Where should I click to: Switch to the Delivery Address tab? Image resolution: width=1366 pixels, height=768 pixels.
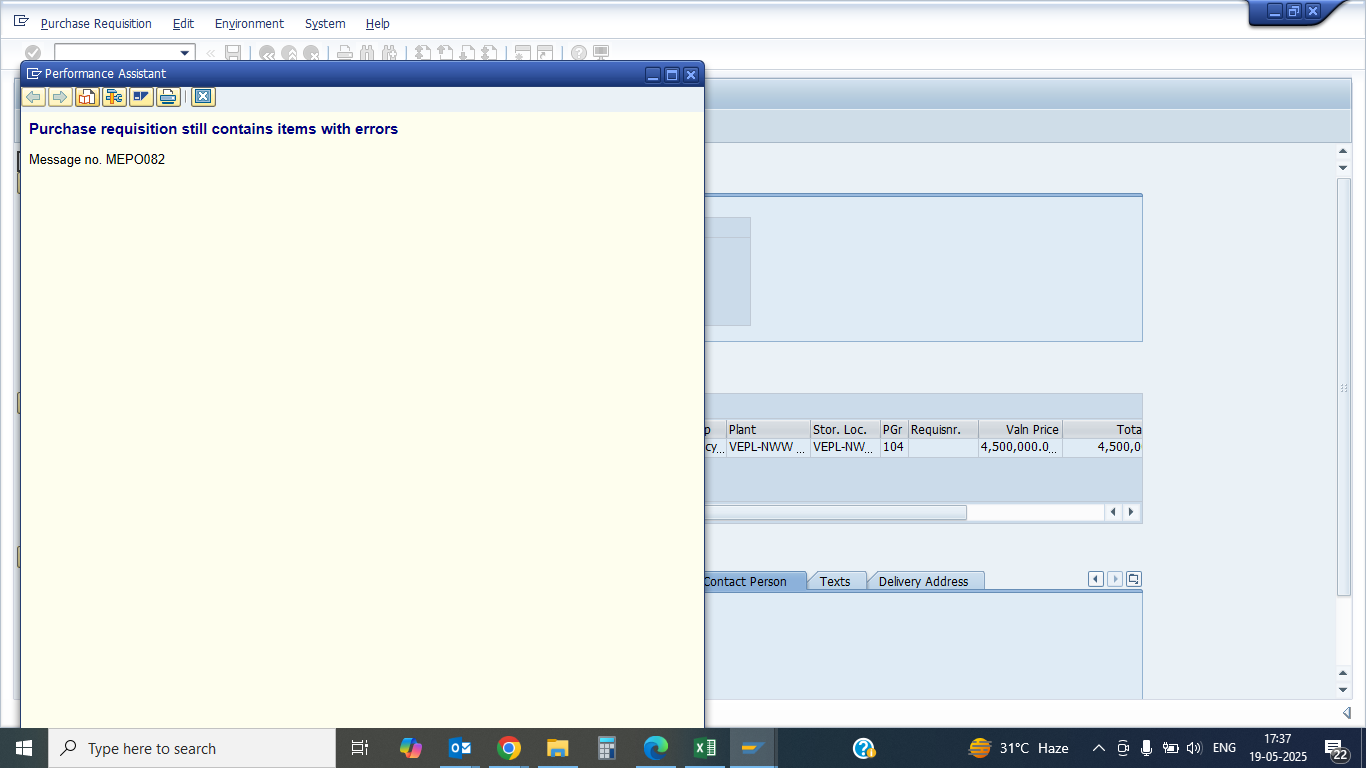pyautogui.click(x=923, y=581)
